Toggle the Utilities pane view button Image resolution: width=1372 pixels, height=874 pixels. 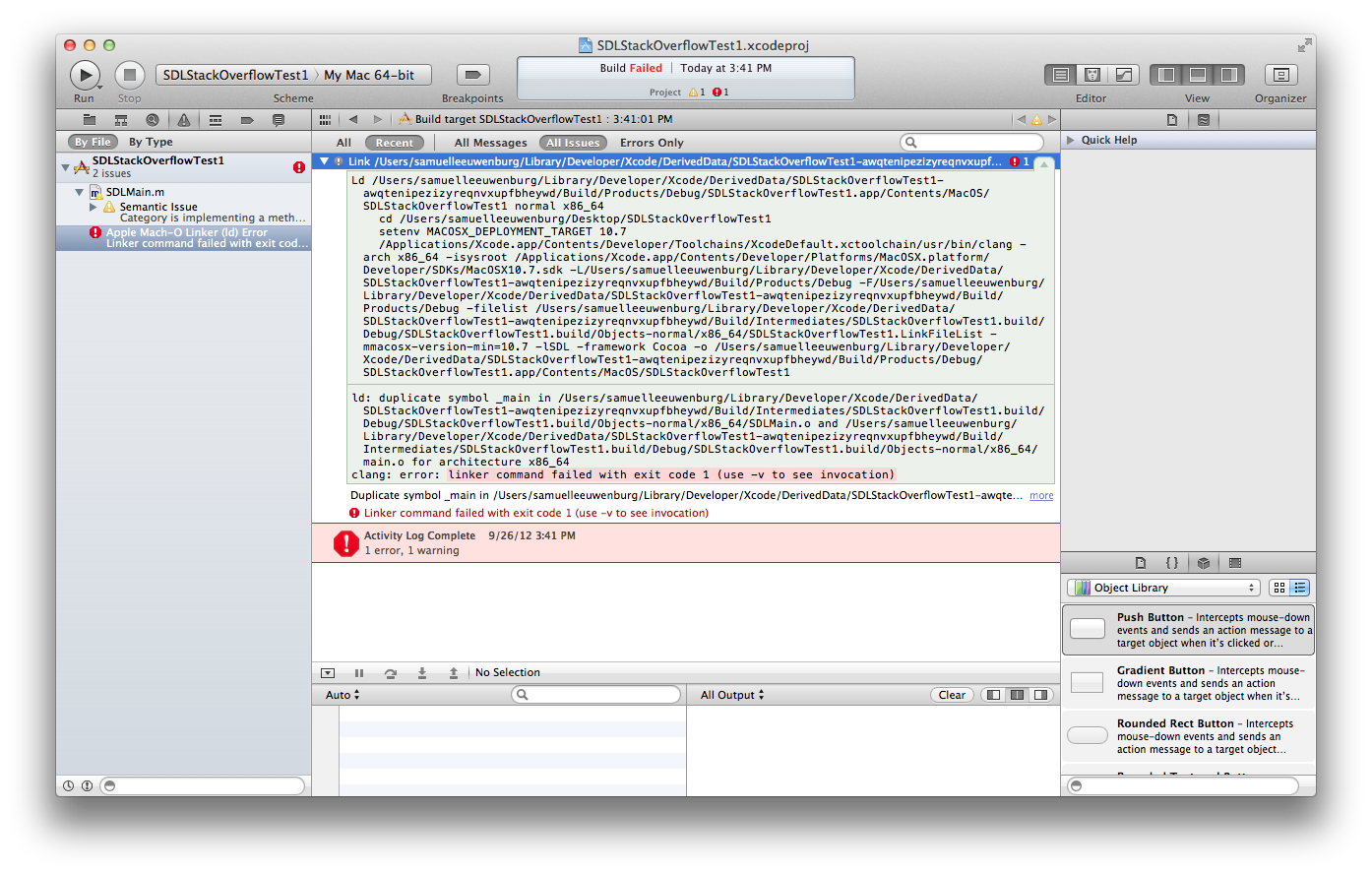[x=1229, y=75]
